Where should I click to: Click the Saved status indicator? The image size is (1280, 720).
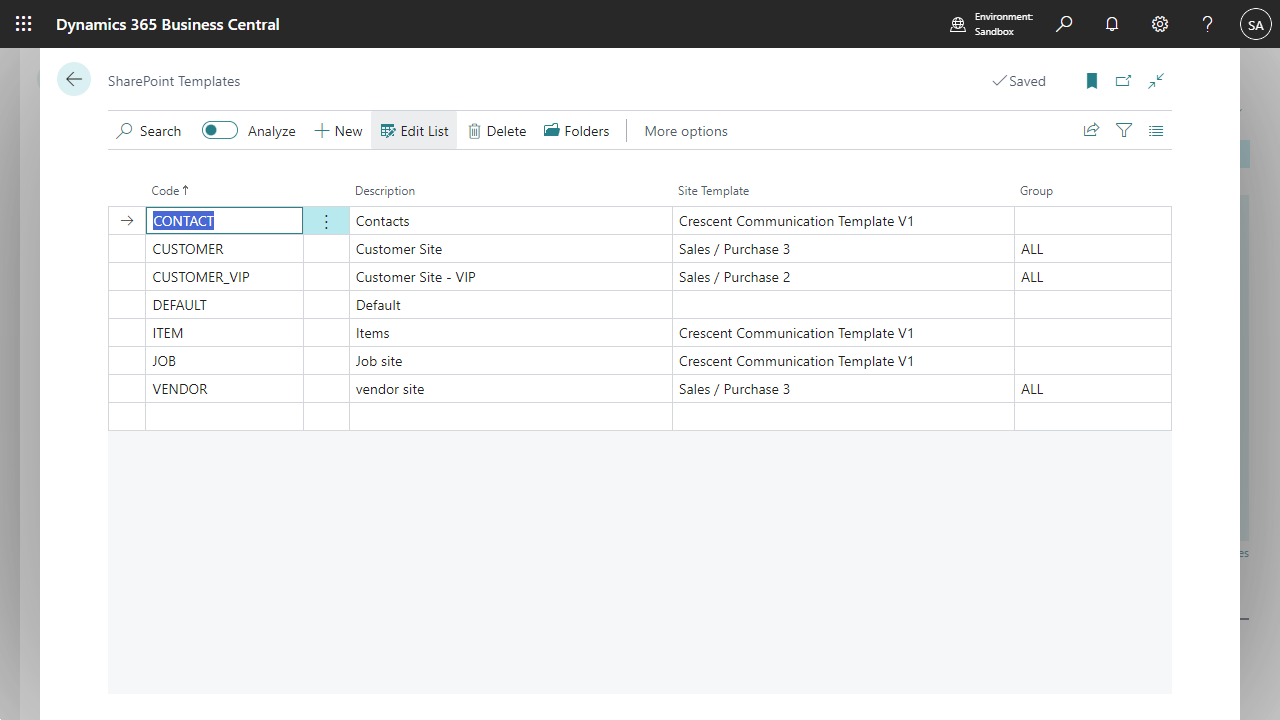pos(1019,81)
